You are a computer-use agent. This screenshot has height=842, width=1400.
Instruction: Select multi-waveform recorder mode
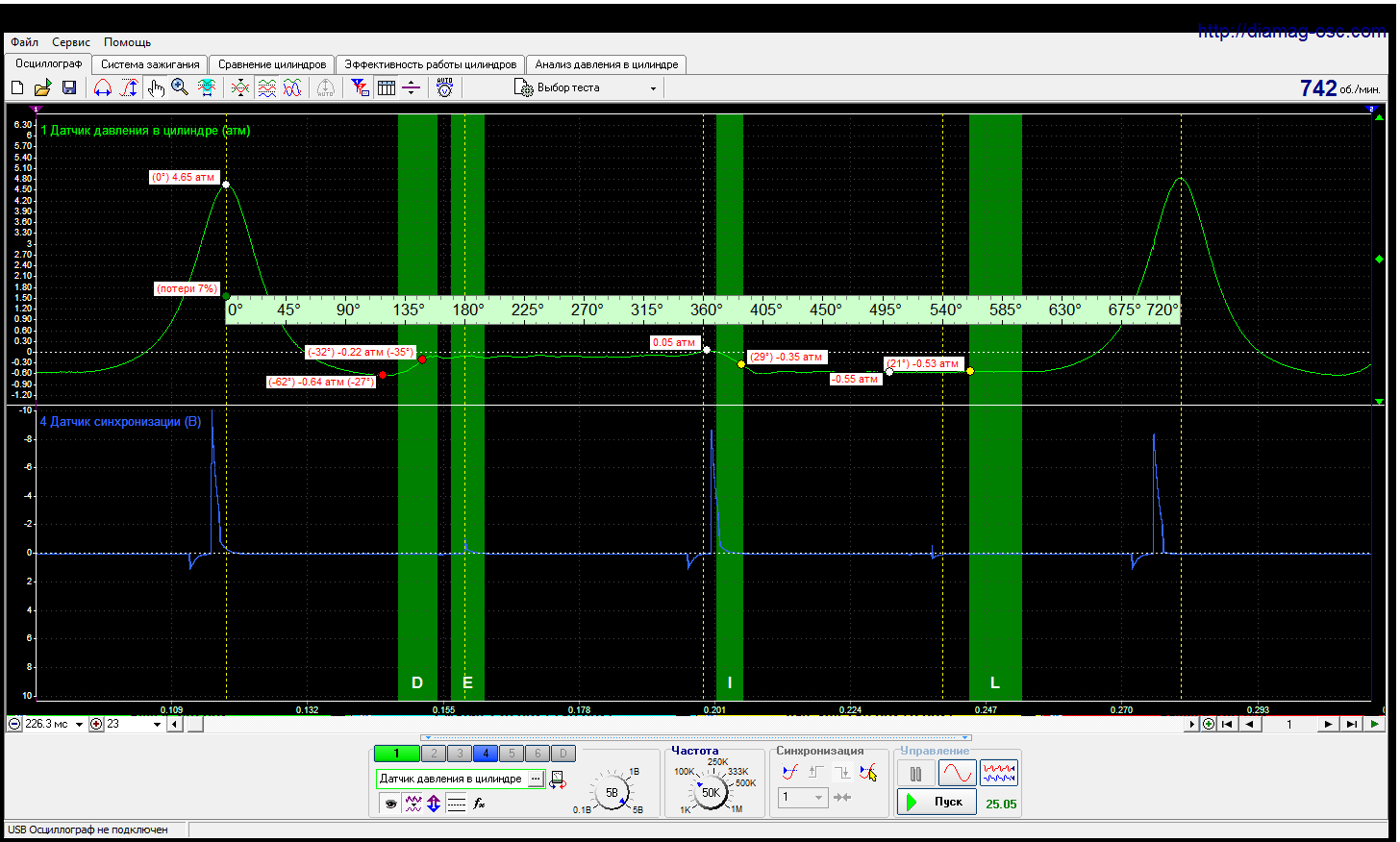point(999,774)
